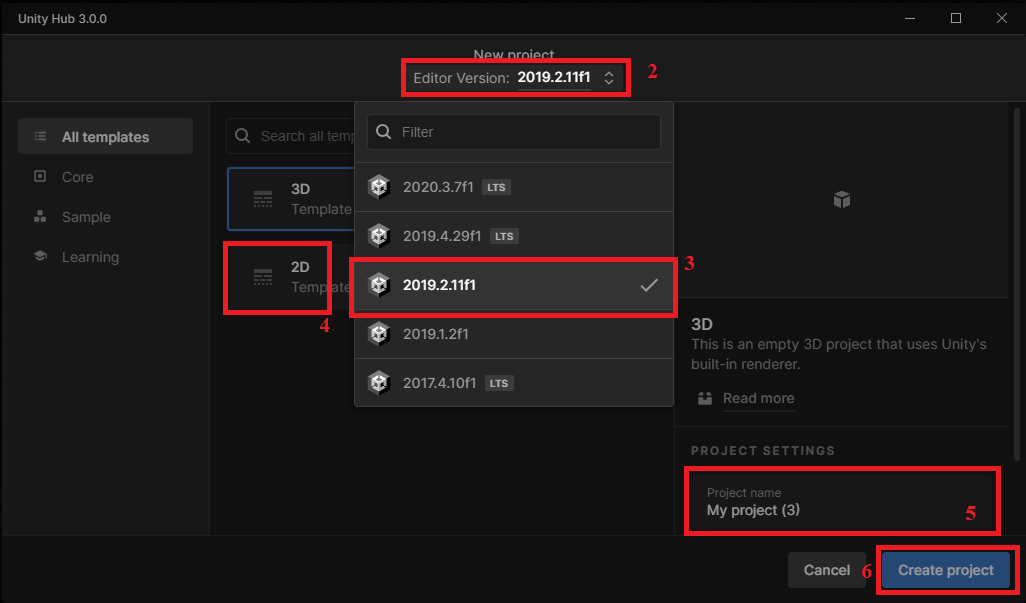
Task: Click the checkmark on 2019.2.11f1 row
Action: point(649,285)
